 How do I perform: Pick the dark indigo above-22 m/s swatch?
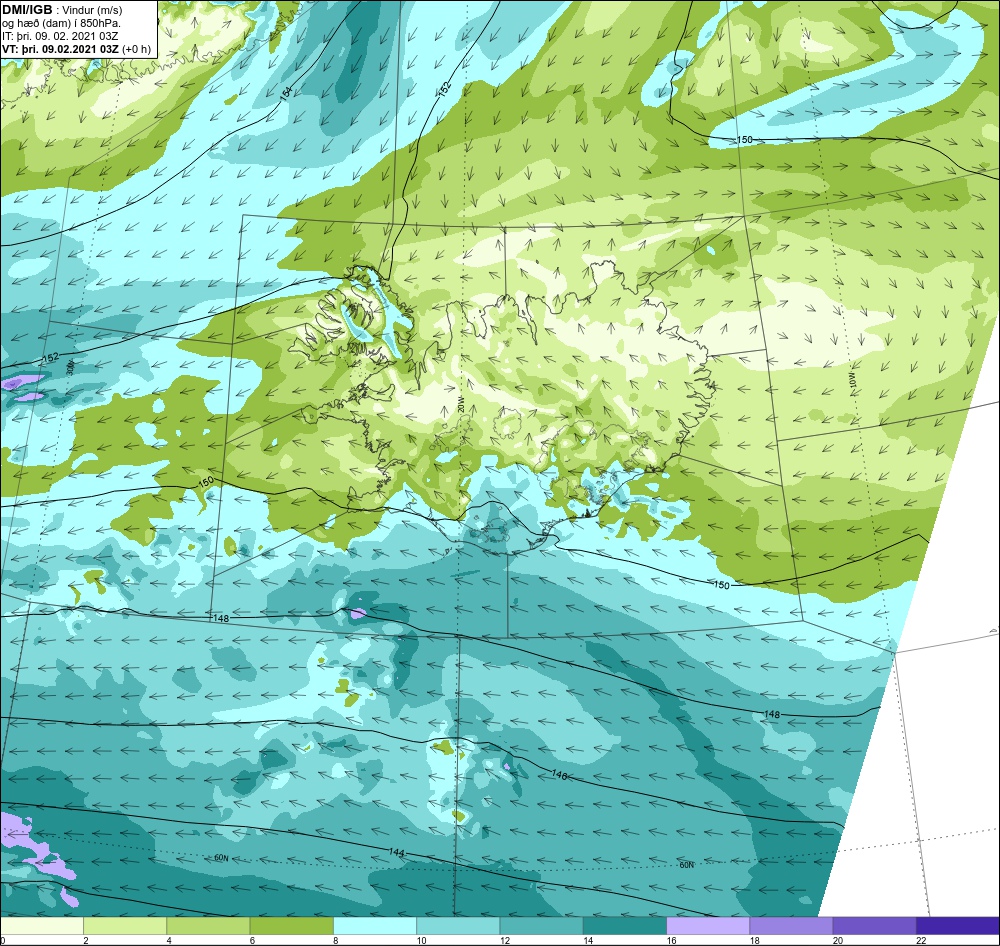point(958,925)
